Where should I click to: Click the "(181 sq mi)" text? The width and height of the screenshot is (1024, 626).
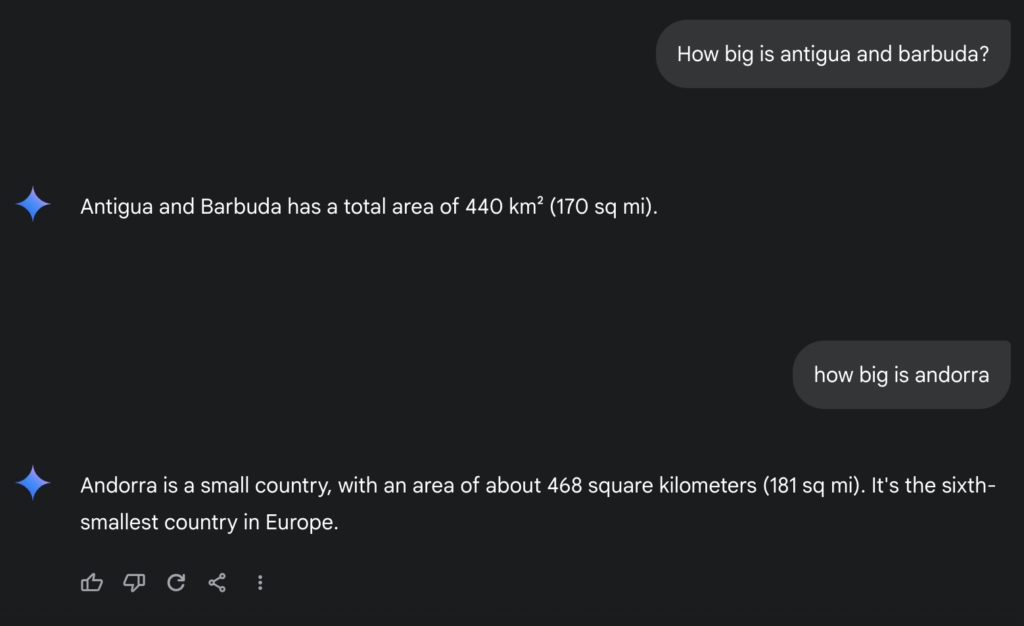coord(812,487)
